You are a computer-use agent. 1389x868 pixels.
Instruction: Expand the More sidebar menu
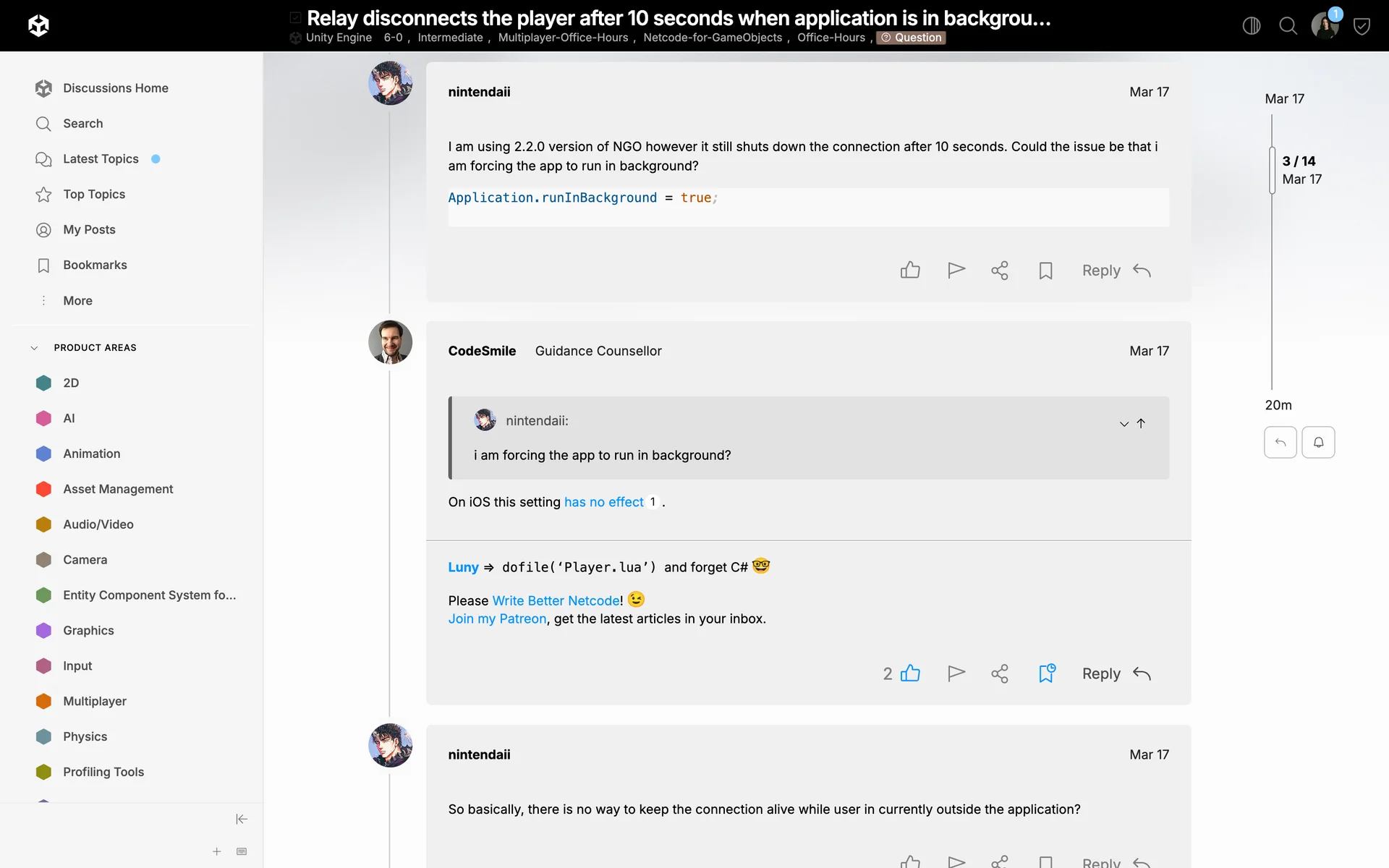click(x=77, y=300)
